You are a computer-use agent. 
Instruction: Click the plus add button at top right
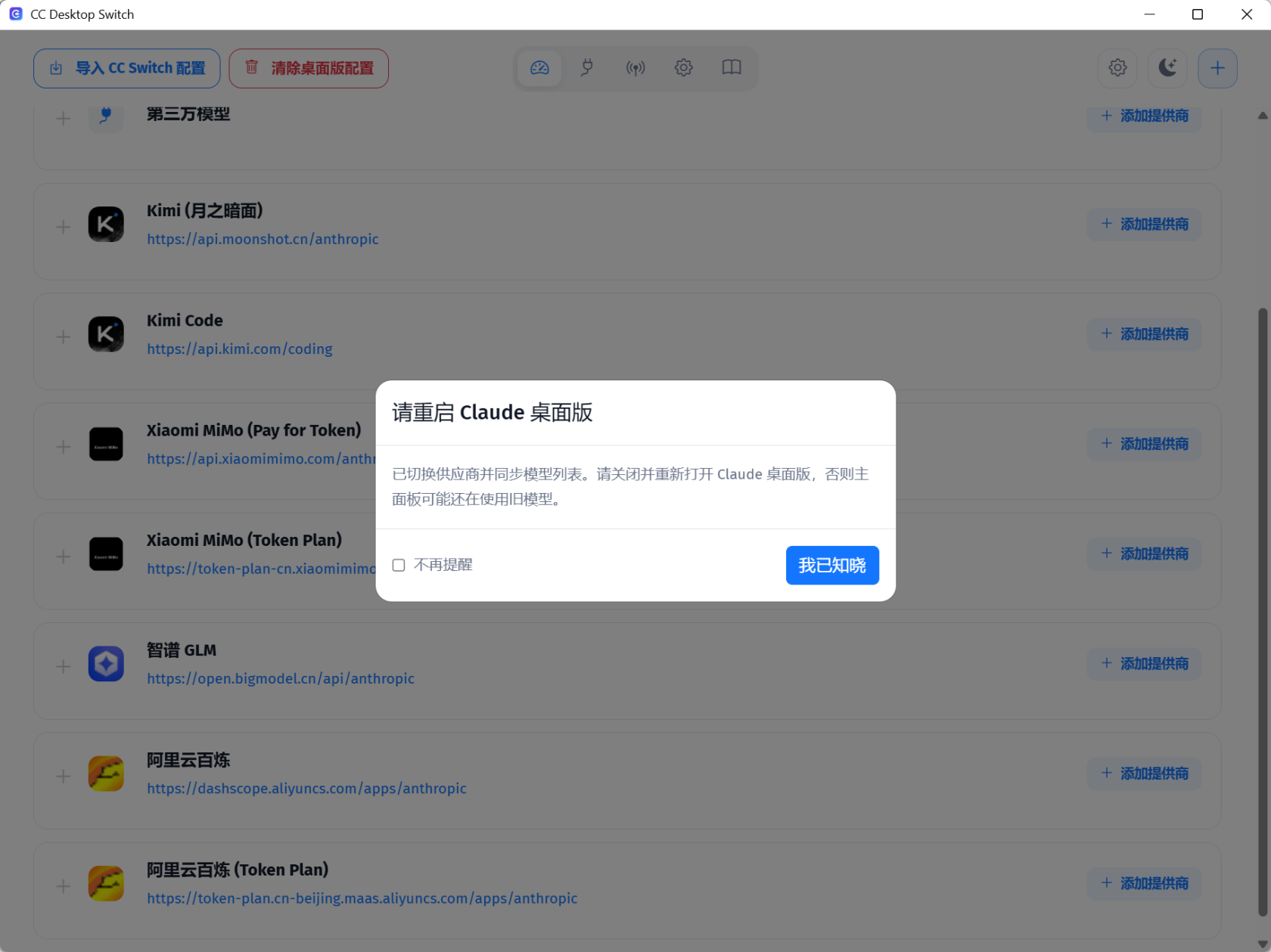pos(1217,68)
